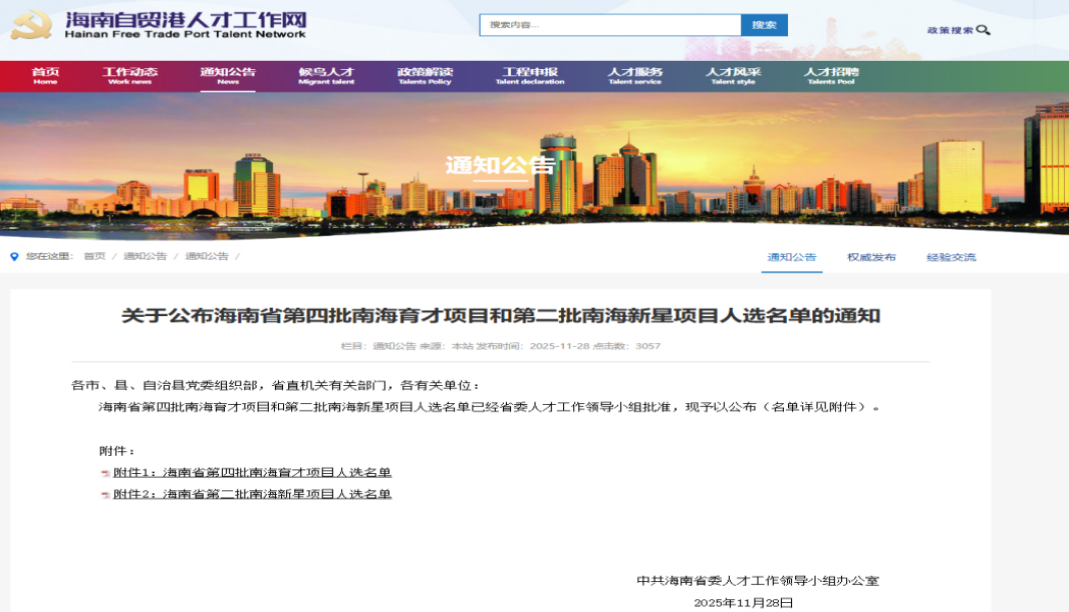Click the party emblem logo icon
Screen dimensions: 1069x612
(31, 25)
